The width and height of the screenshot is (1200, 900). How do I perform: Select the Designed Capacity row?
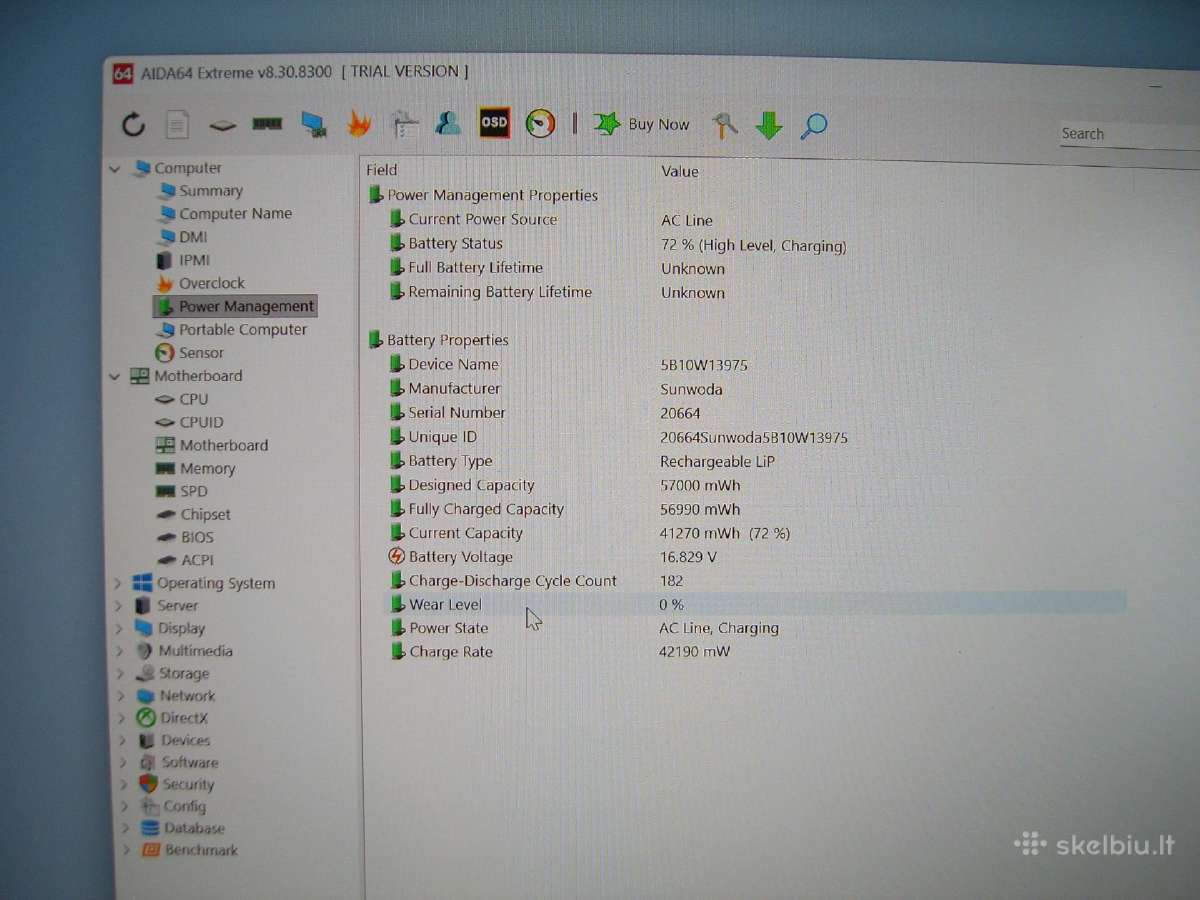pyautogui.click(x=565, y=485)
